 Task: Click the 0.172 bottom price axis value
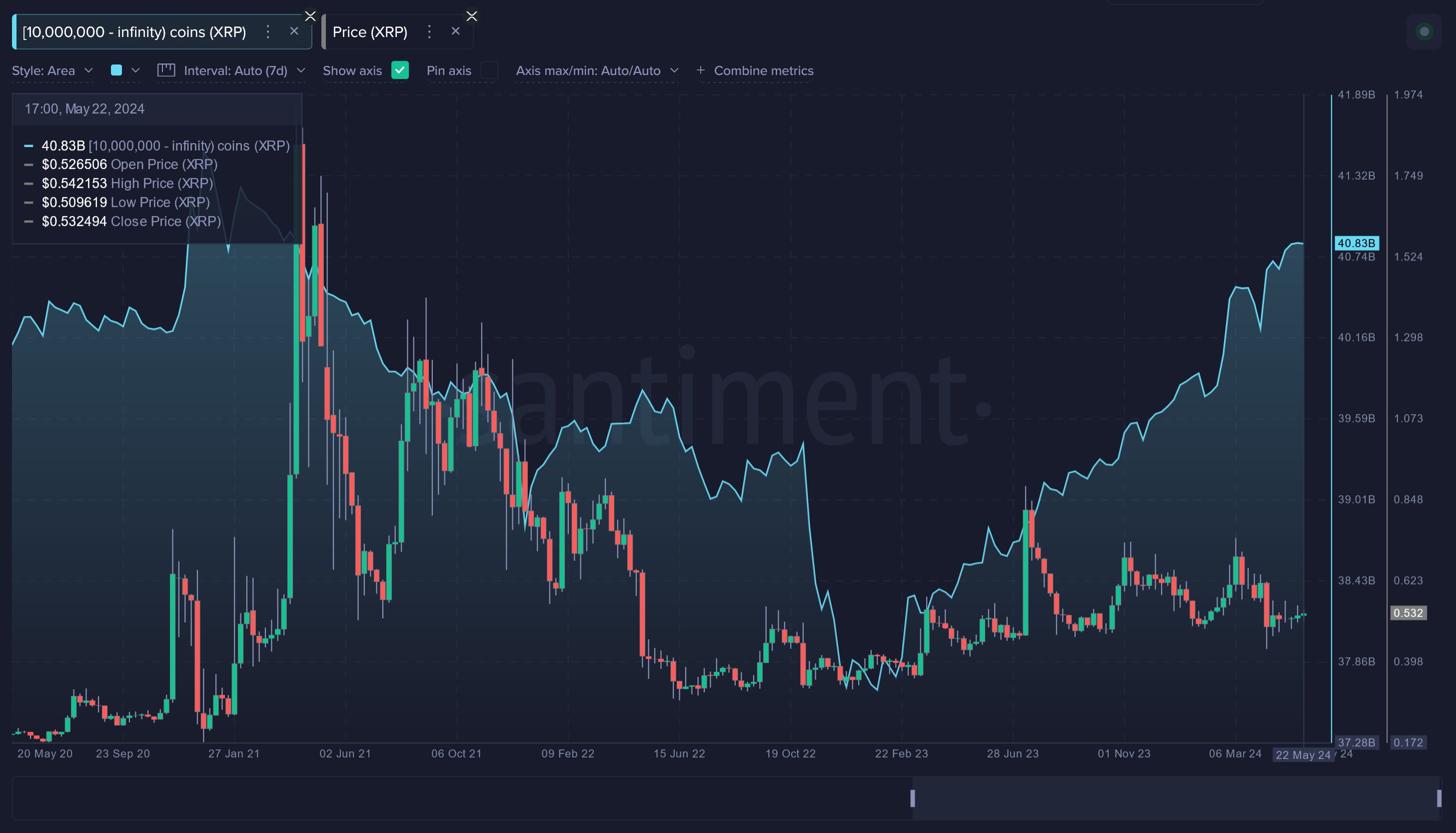click(1409, 742)
